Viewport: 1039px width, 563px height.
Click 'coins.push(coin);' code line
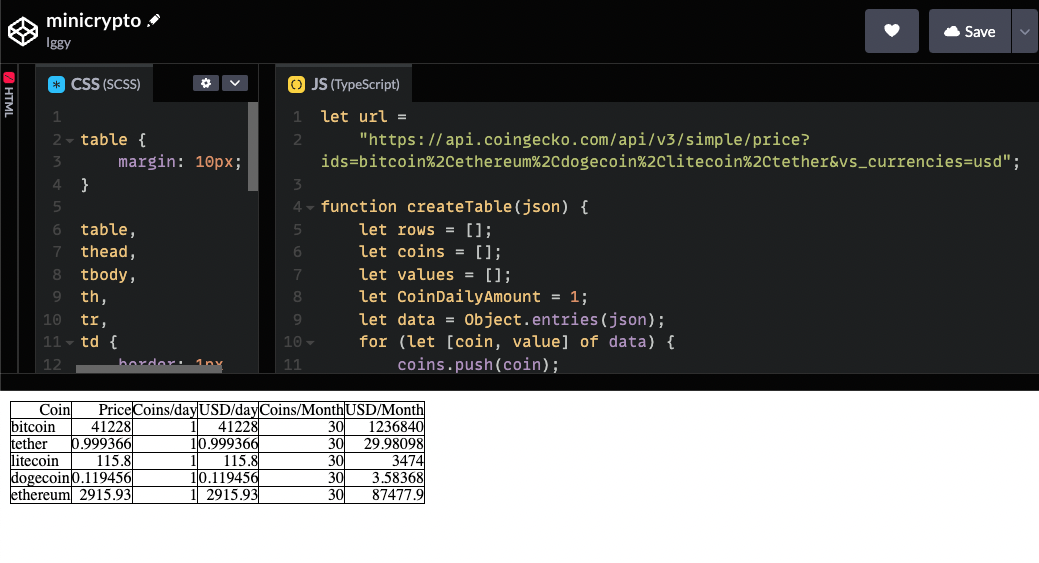[478, 365]
